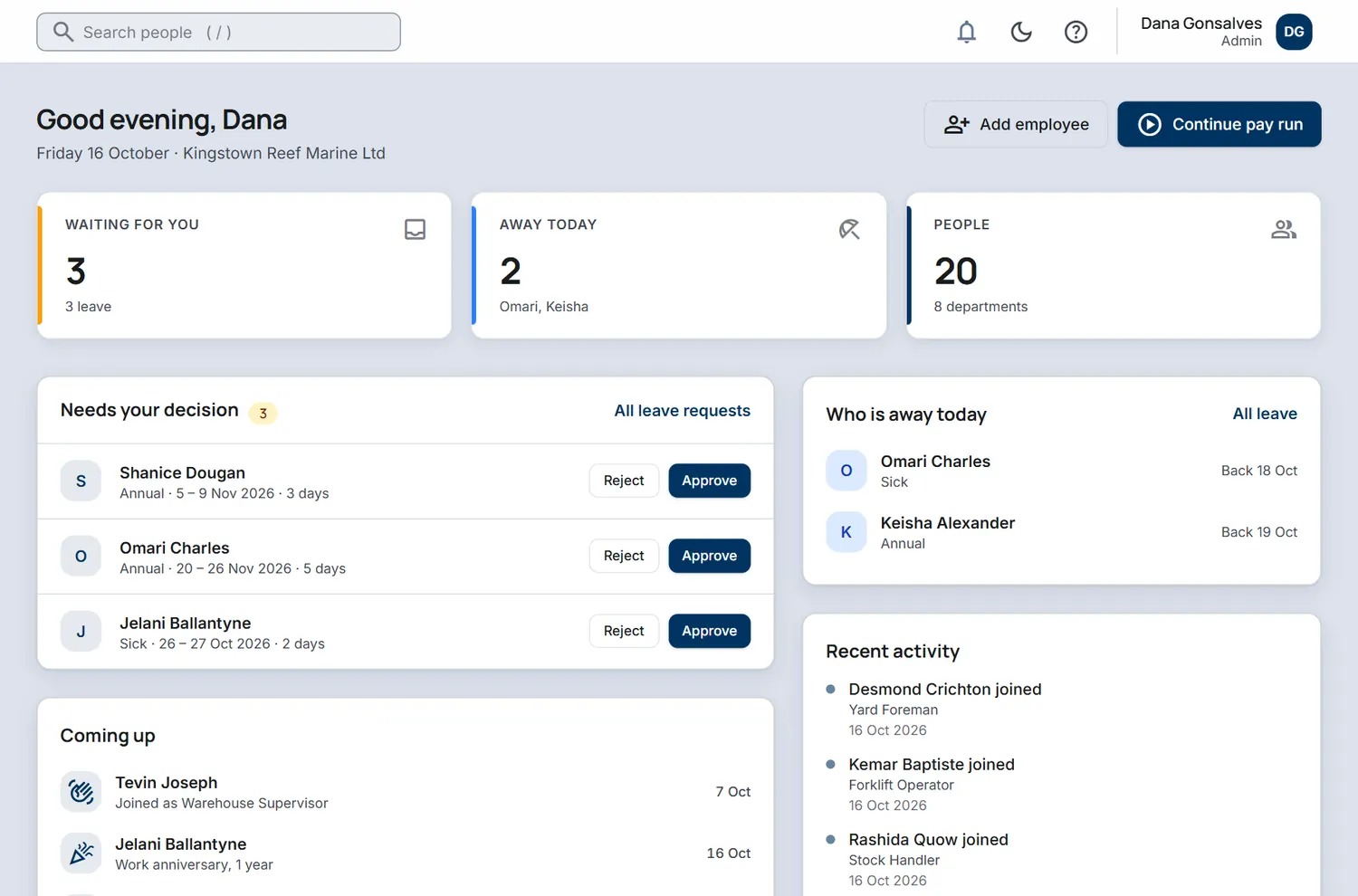Select 'Tevin Joseph' in Coming up
Image resolution: width=1358 pixels, height=896 pixels.
pyautogui.click(x=167, y=783)
